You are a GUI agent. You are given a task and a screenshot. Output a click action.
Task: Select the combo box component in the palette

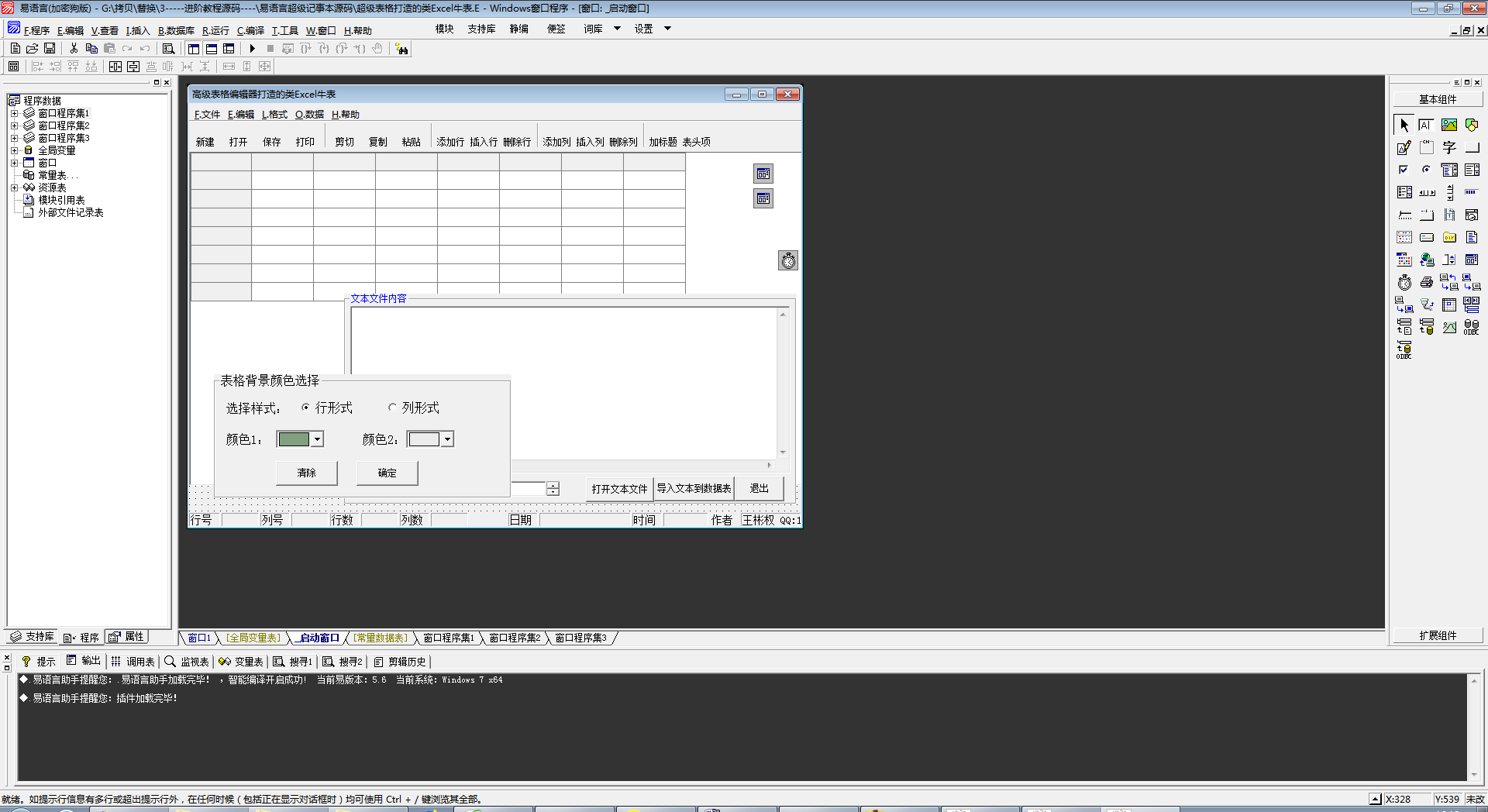(x=1449, y=170)
